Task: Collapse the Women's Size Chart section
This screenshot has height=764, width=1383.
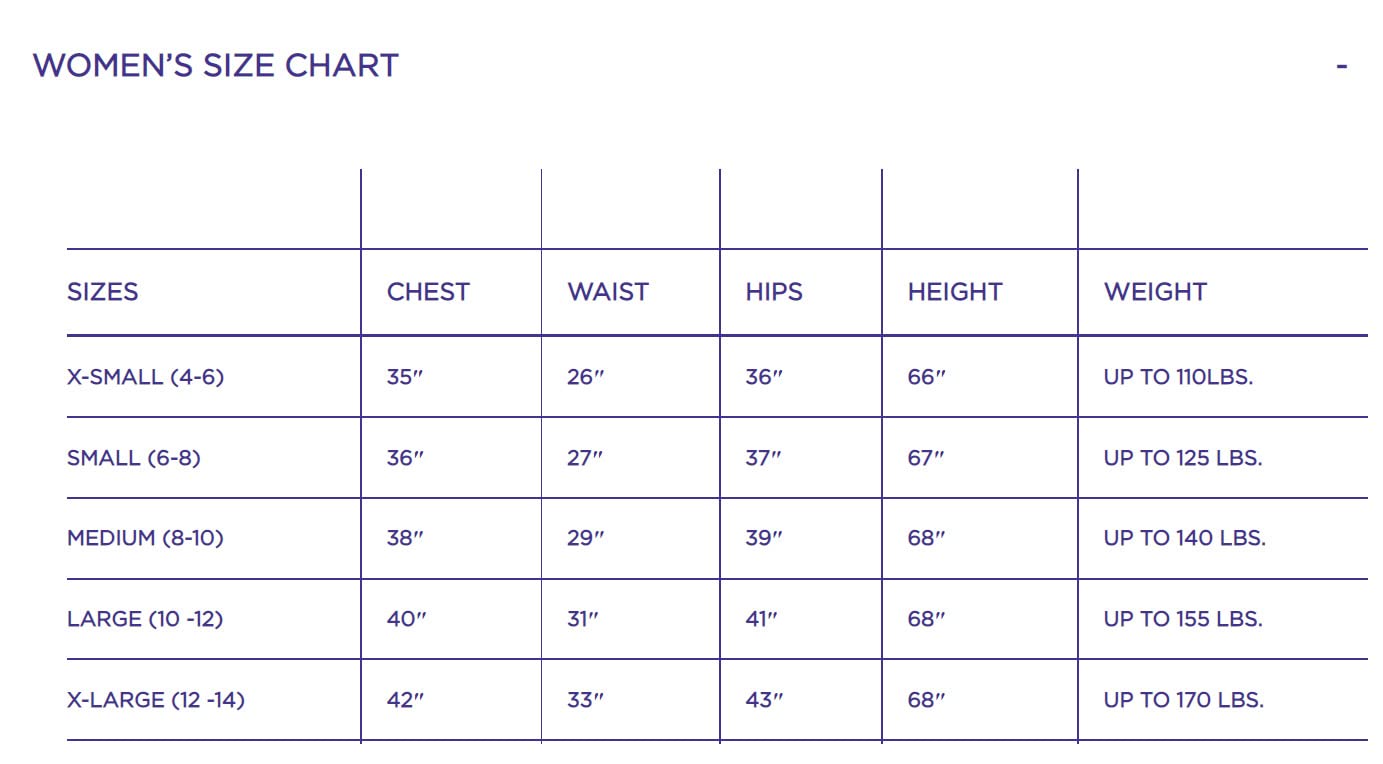Action: point(1341,66)
